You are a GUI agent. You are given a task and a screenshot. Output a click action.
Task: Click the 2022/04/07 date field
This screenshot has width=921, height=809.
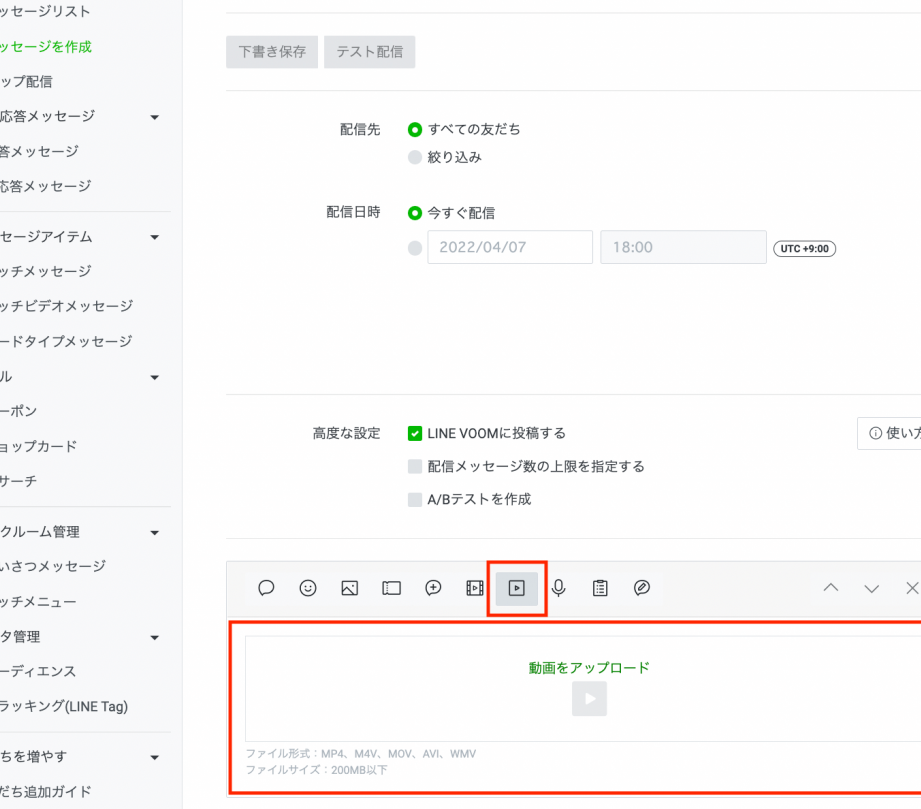510,247
